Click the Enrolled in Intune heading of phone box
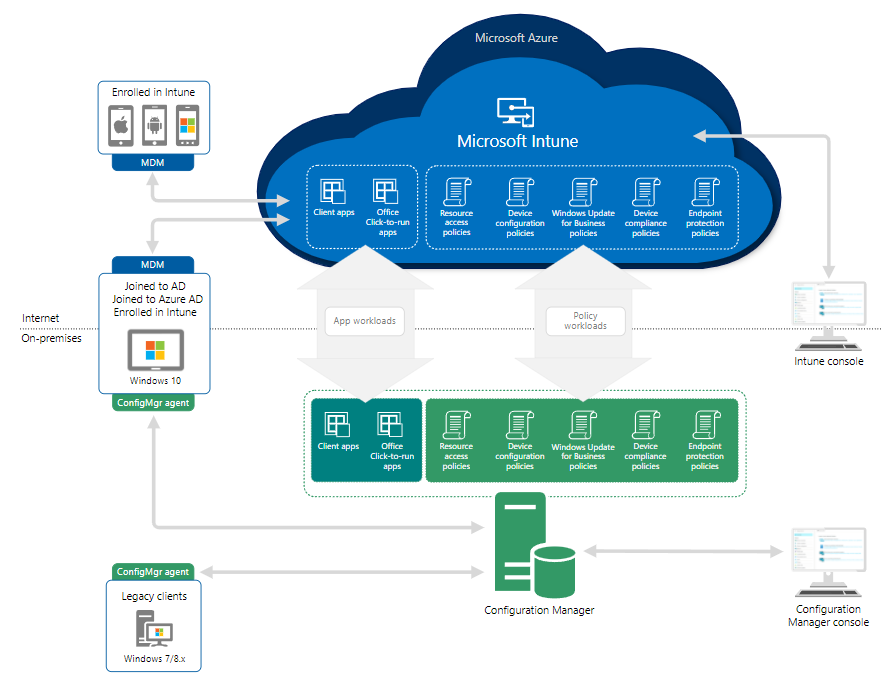 (x=153, y=92)
